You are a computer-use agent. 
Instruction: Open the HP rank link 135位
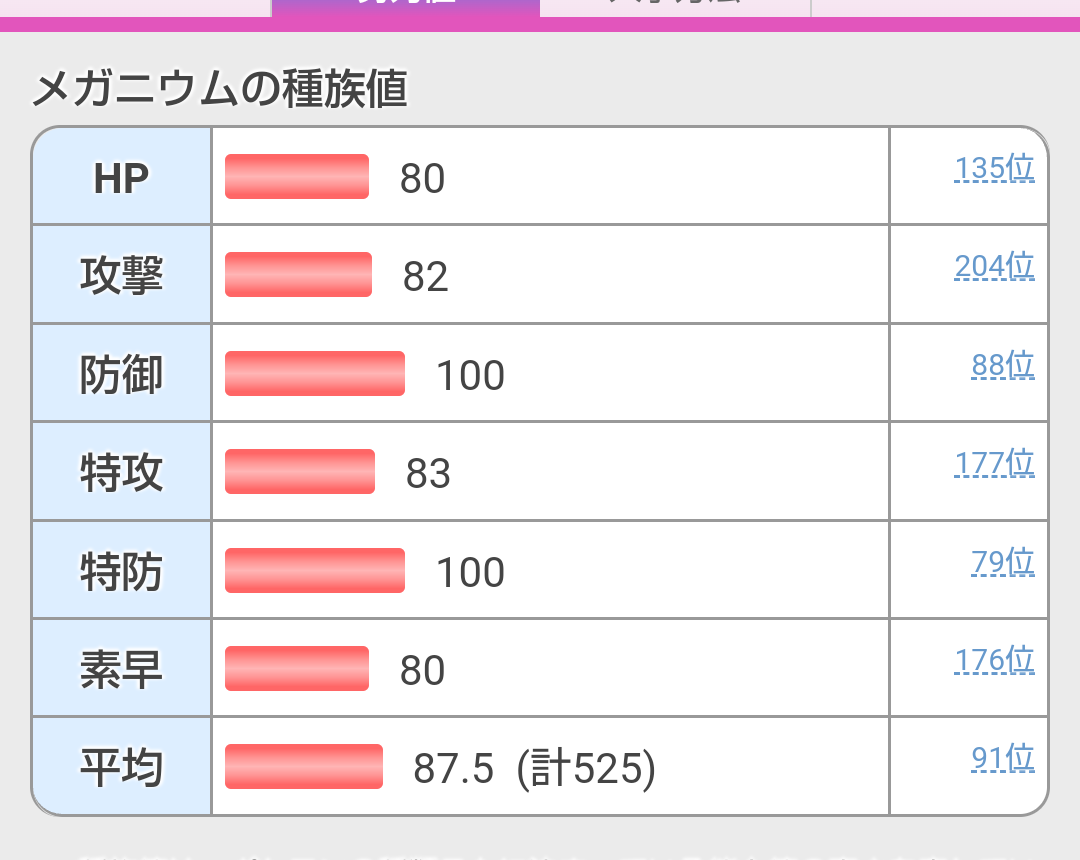pos(994,169)
